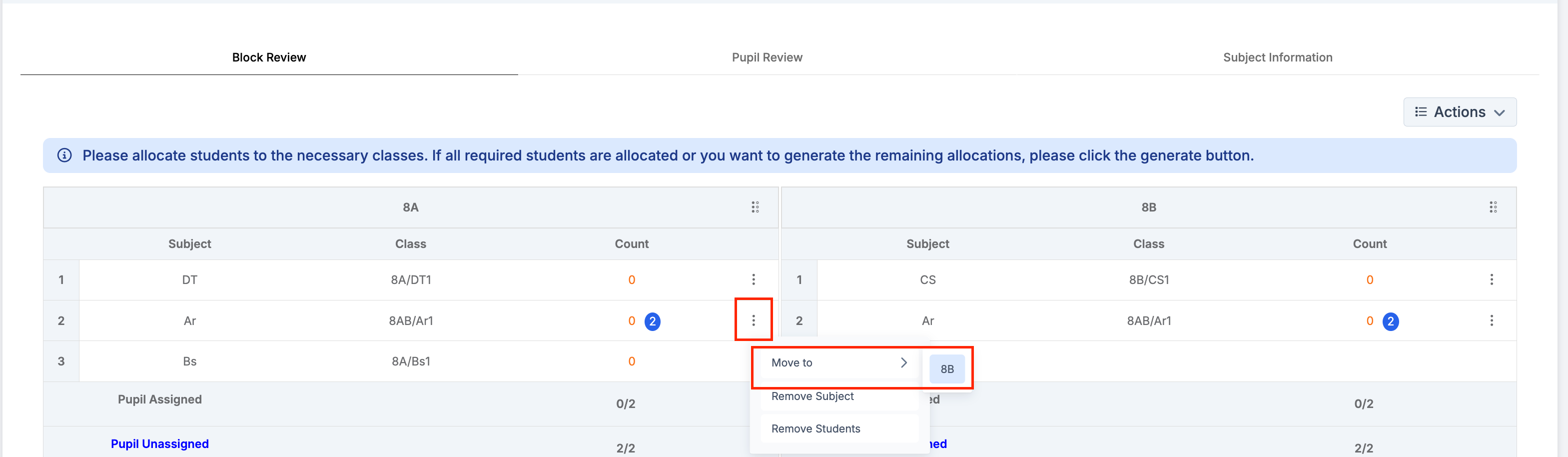This screenshot has height=457, width=1568.
Task: Click the 8A/Bs1 class cell
Action: (411, 361)
